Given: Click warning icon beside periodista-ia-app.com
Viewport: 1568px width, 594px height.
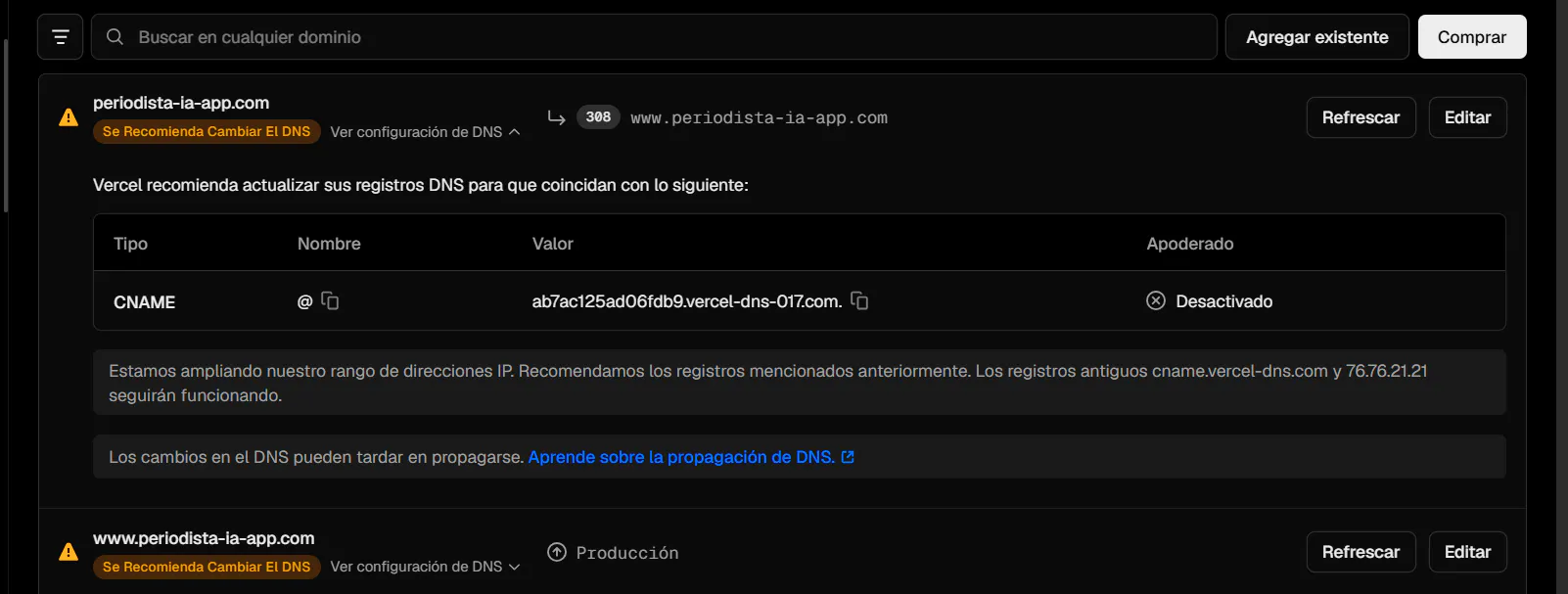Looking at the screenshot, I should tap(69, 117).
